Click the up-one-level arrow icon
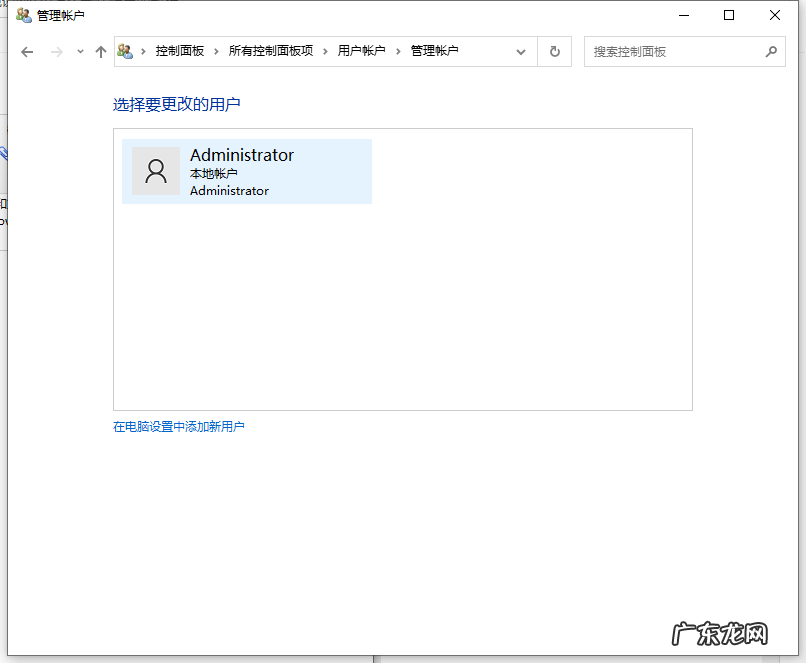 point(100,51)
